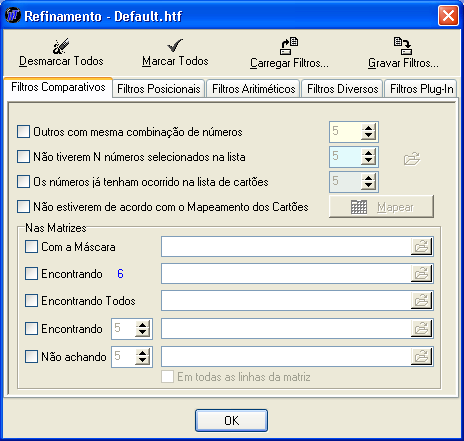Browse for a file in the Com a Máscara row
Image resolution: width=464 pixels, height=441 pixels.
click(422, 247)
